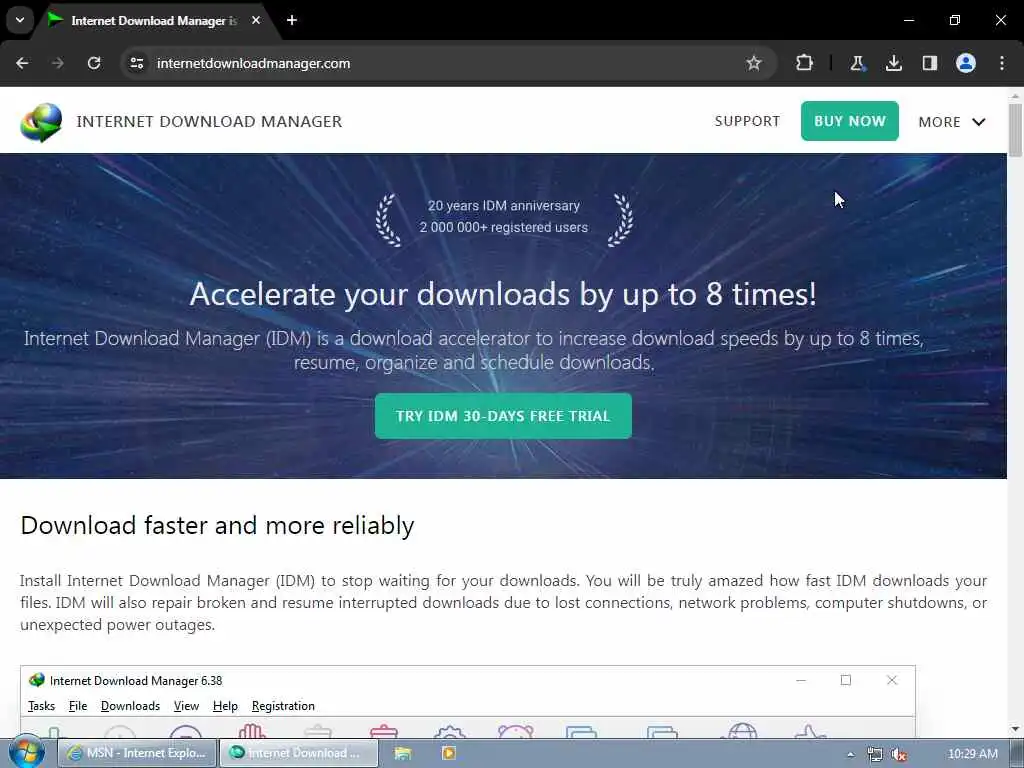Viewport: 1024px width, 768px height.
Task: Open Tasks menu in IDM screenshot
Action: (x=41, y=706)
